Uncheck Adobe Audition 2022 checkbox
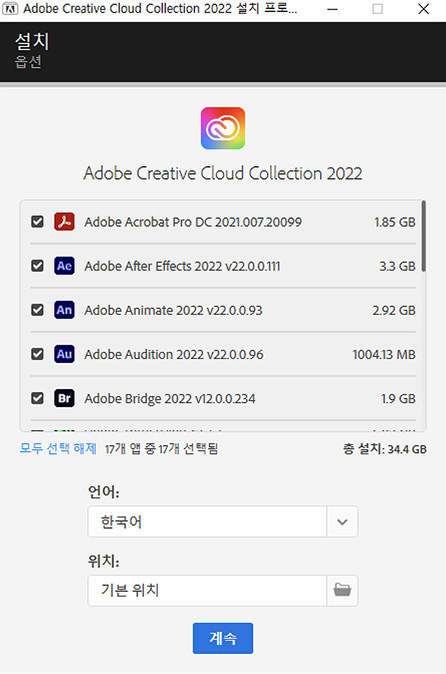This screenshot has height=674, width=446. click(37, 354)
